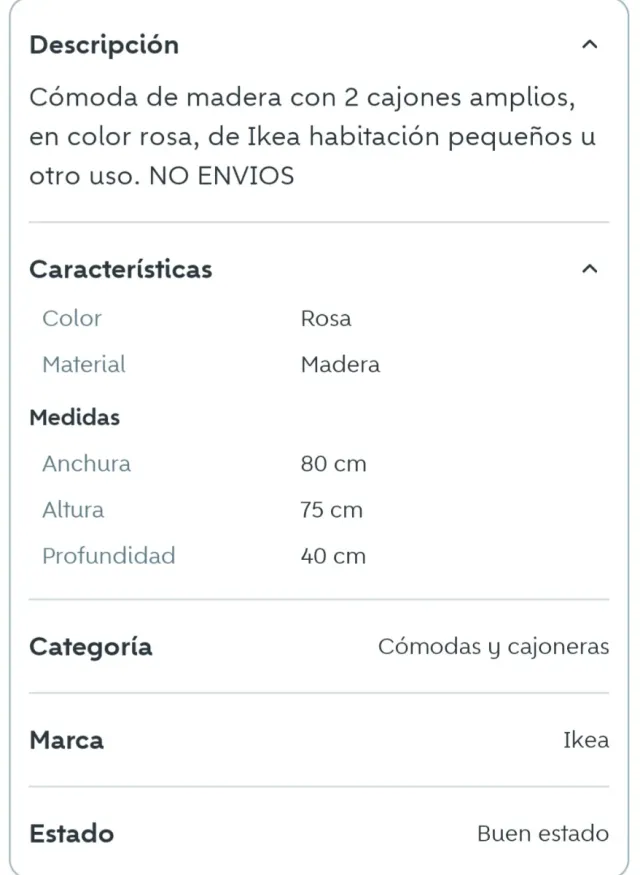Click the Altura attribute label
Viewport: 640px width, 875px height.
(72, 510)
